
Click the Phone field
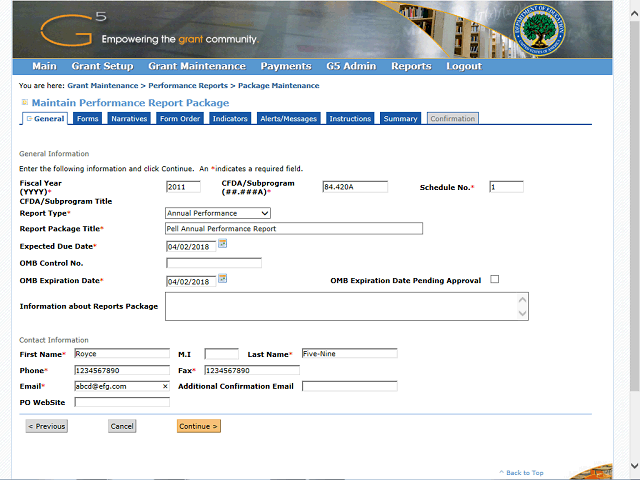(122, 370)
